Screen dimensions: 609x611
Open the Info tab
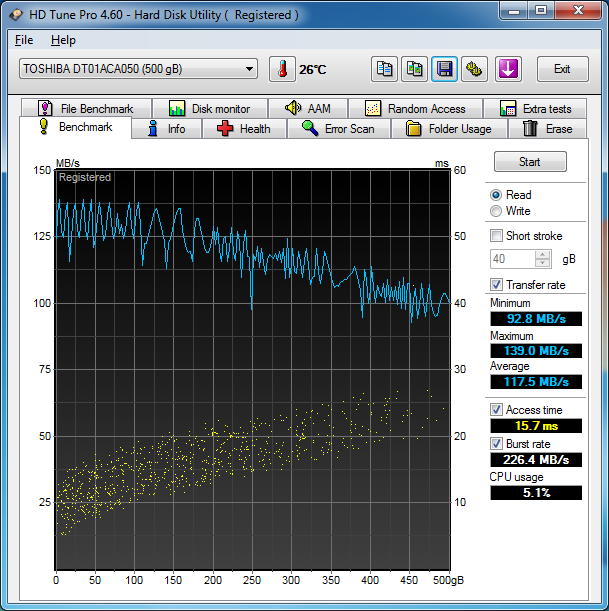click(x=167, y=129)
